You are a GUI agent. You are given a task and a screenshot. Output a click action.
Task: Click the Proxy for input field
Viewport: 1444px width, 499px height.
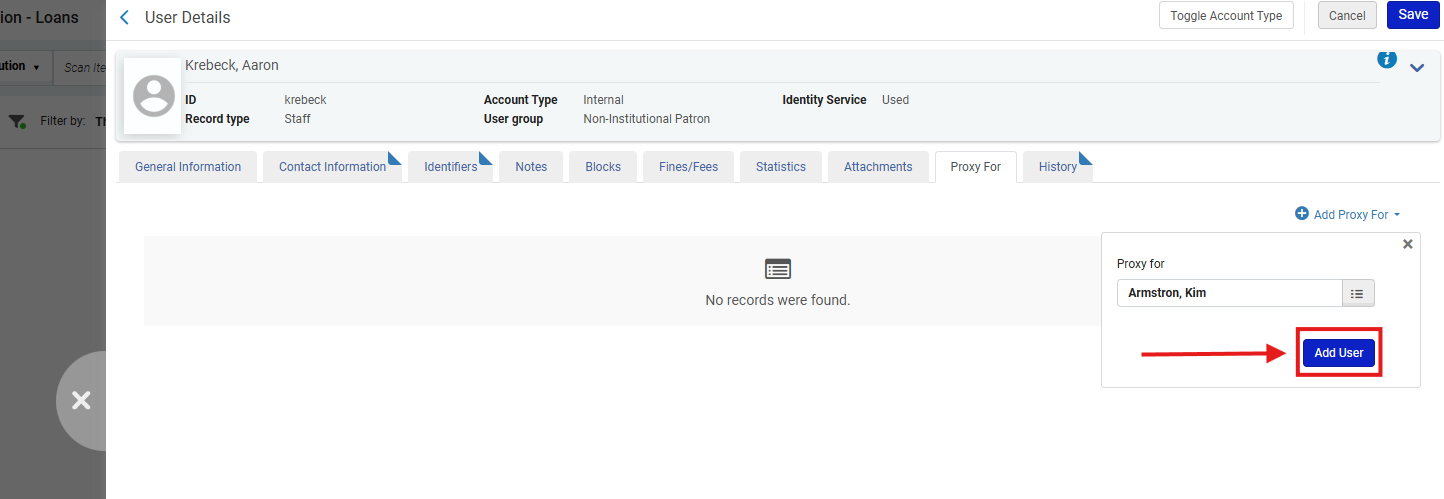click(x=1229, y=294)
